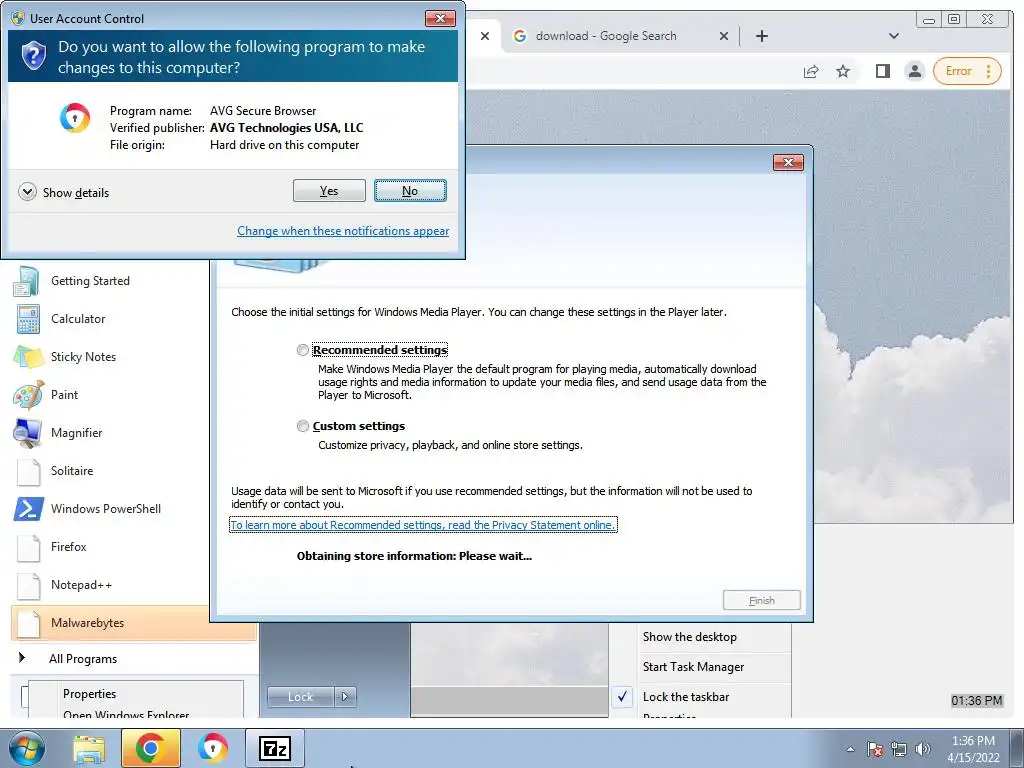The image size is (1024, 768).
Task: Click the Chrome taskbar icon
Action: [x=150, y=748]
